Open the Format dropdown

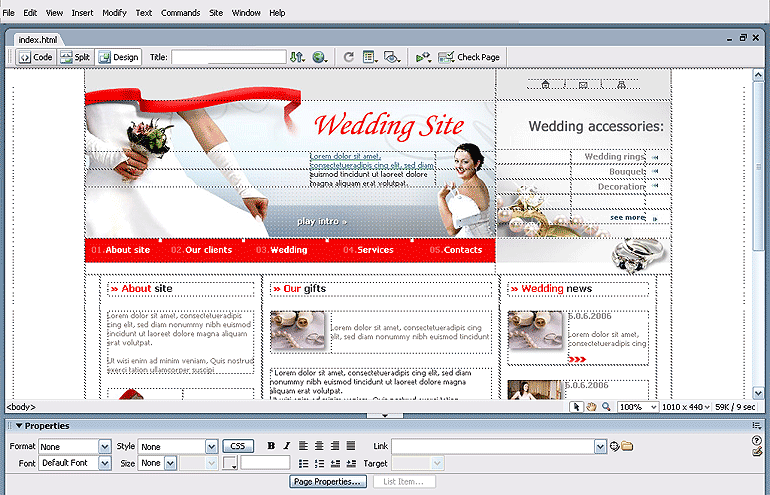105,446
